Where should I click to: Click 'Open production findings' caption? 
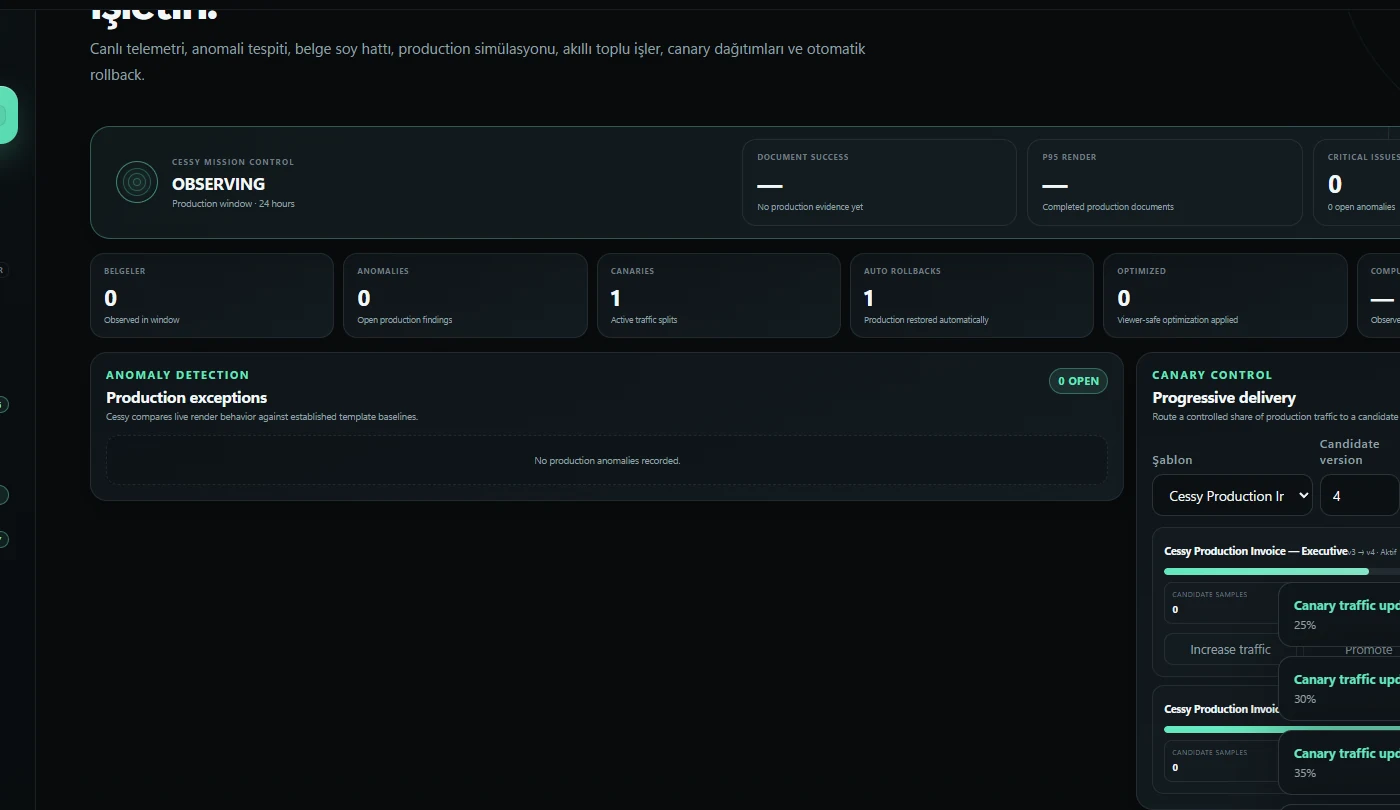(405, 320)
